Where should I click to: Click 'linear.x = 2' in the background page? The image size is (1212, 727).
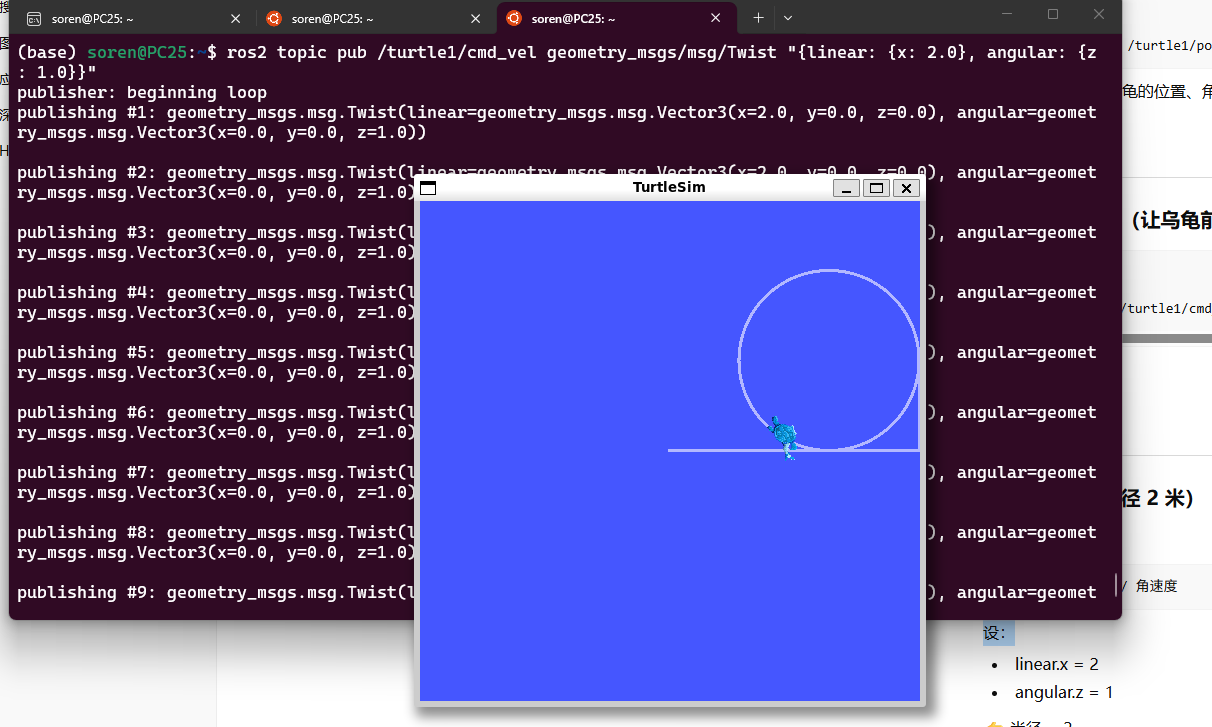click(x=1056, y=664)
